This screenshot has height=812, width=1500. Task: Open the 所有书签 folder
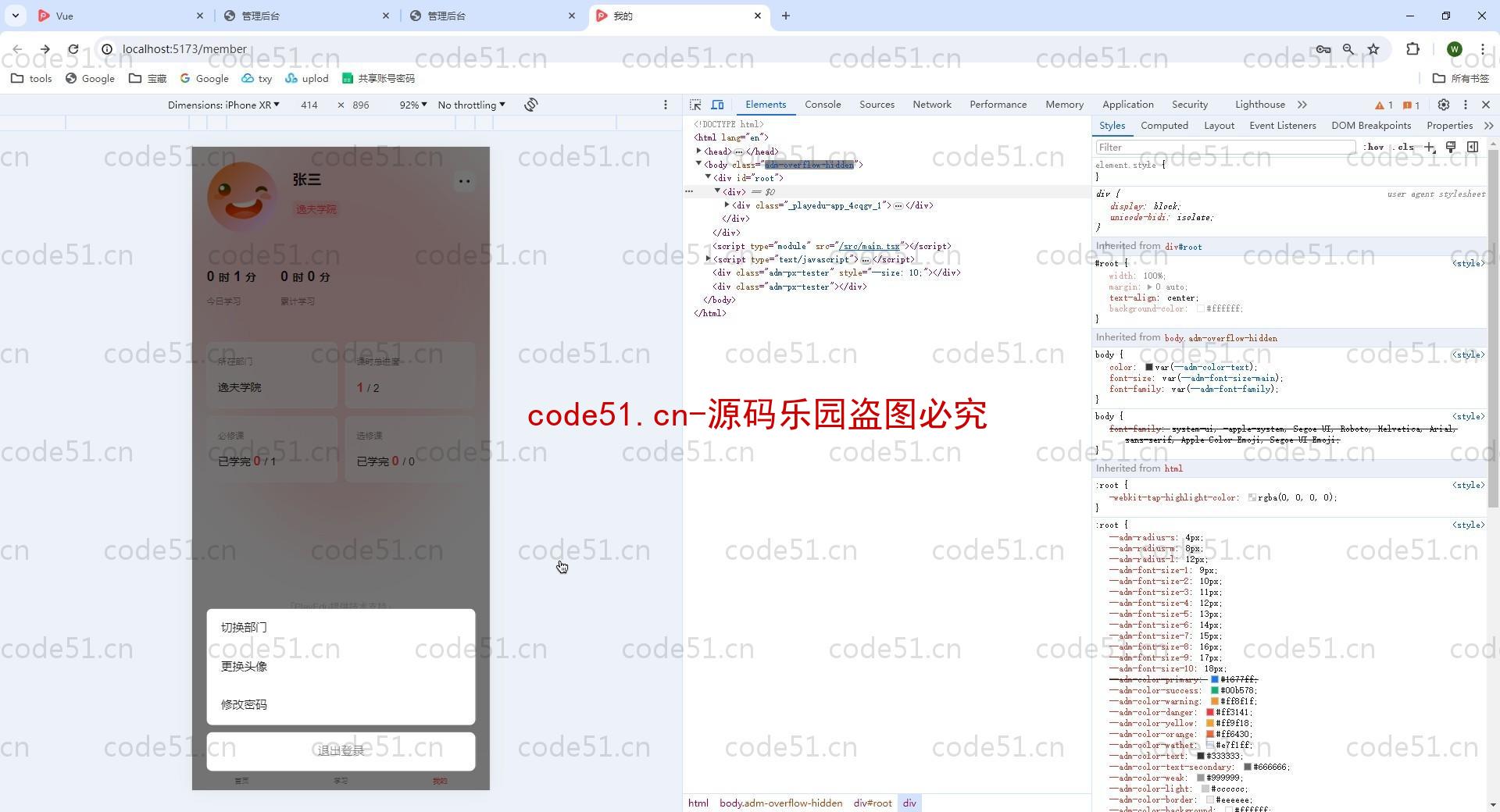coord(1461,78)
